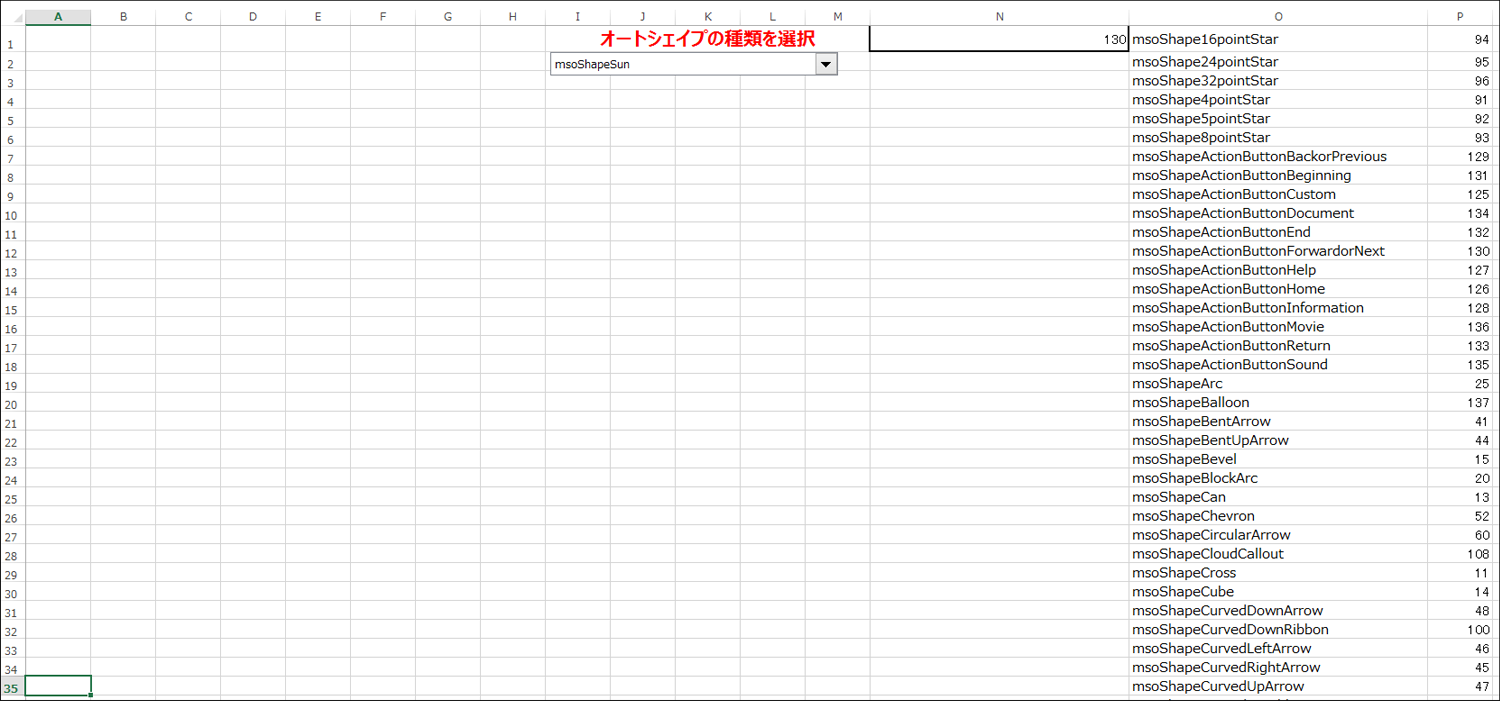Open the msoShapeSun combo box dropdown arrow

[x=826, y=65]
